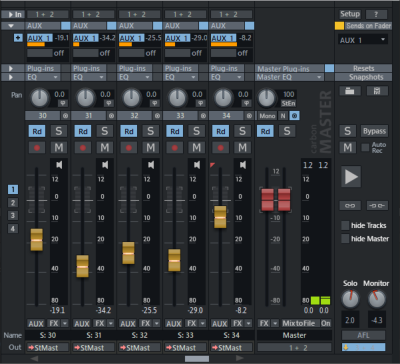Click the plus button beside AUX 1 sends
Viewport: 400px width, 364px height.
(x=18, y=38)
